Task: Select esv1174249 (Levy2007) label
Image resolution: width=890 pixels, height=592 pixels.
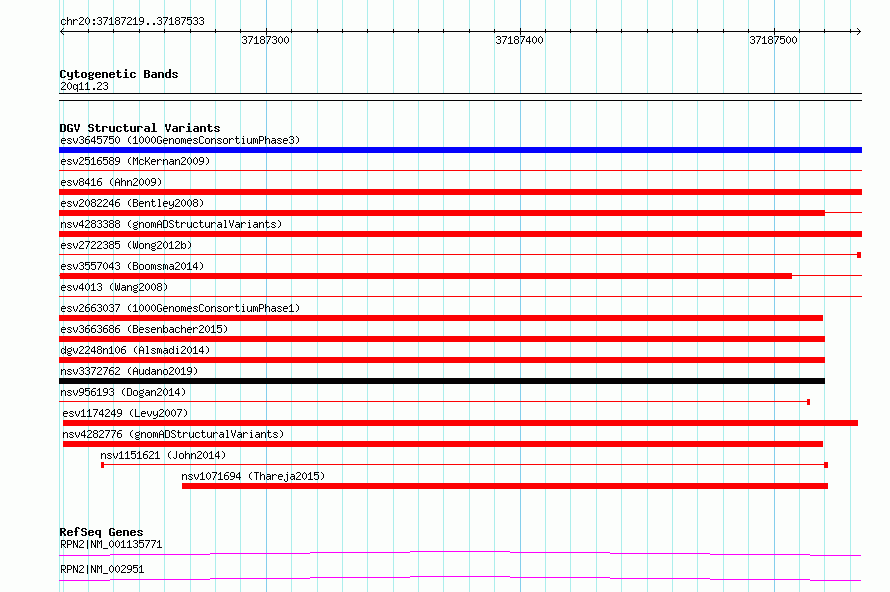Action: pyautogui.click(x=125, y=413)
